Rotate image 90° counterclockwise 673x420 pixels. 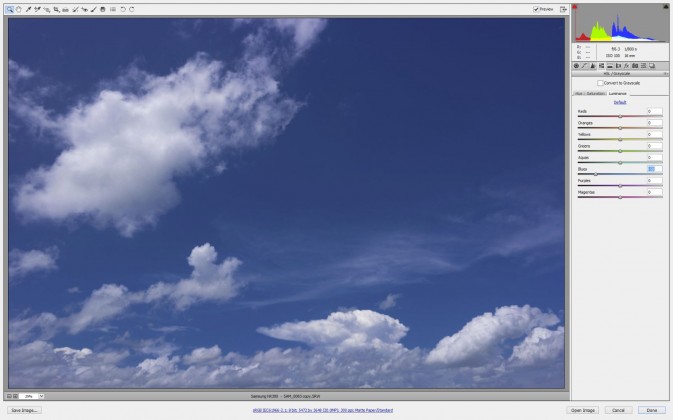pyautogui.click(x=123, y=9)
